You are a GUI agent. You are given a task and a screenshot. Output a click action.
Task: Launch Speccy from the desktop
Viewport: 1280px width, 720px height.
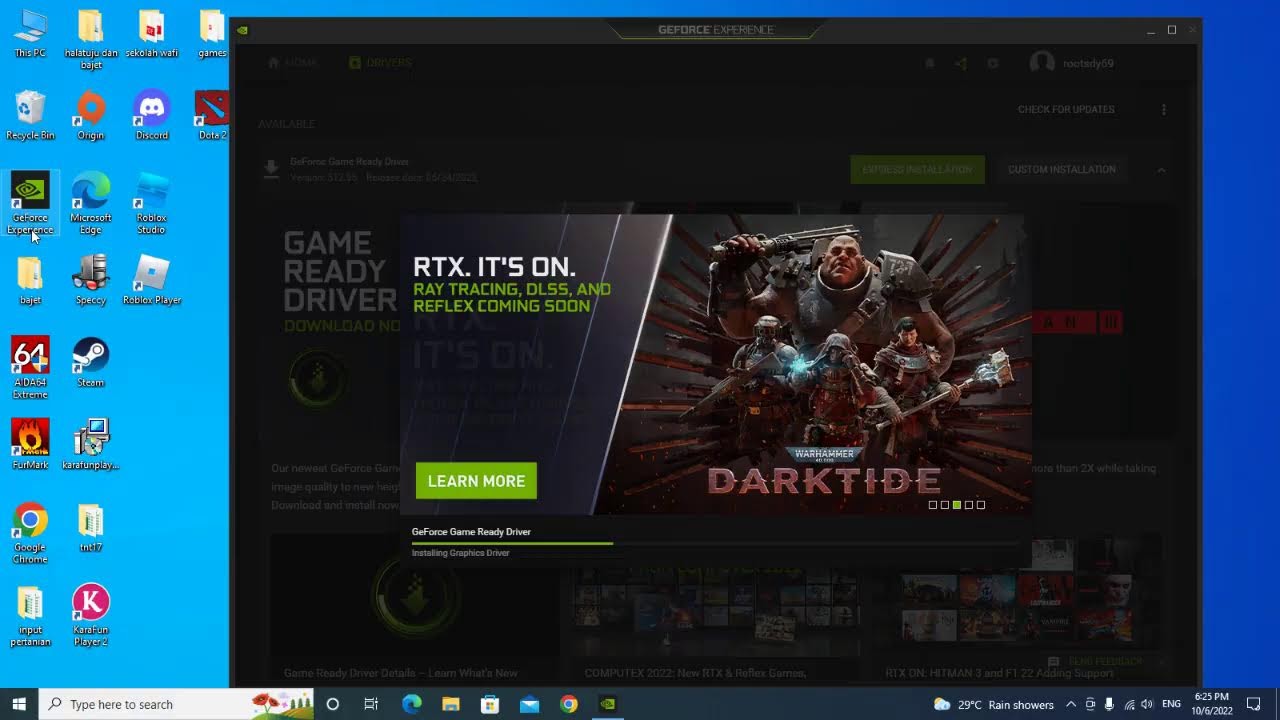[x=91, y=280]
